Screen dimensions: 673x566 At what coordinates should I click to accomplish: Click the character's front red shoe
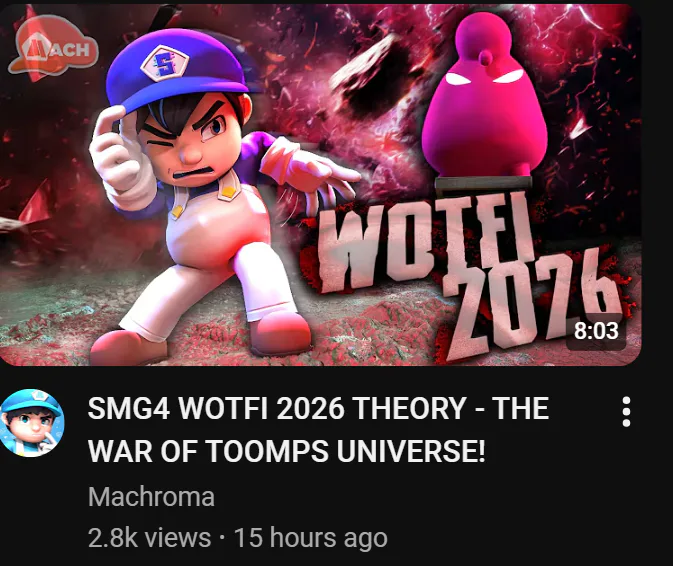pyautogui.click(x=280, y=333)
